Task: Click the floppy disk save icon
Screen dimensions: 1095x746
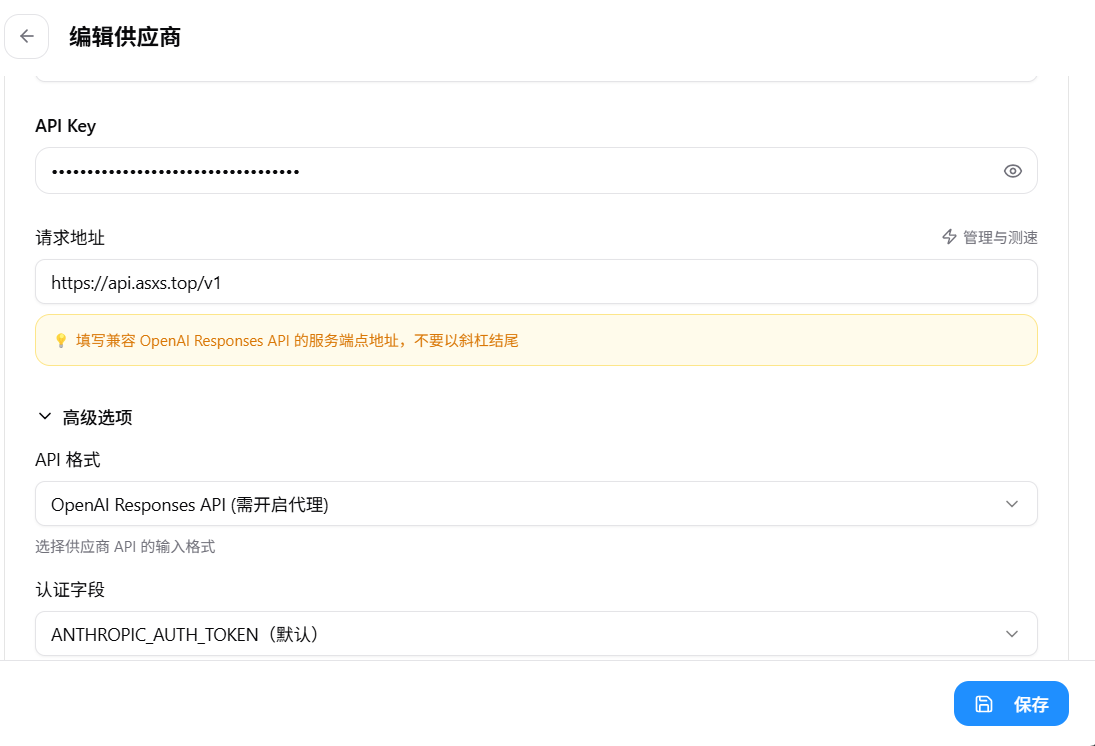Action: (x=983, y=704)
